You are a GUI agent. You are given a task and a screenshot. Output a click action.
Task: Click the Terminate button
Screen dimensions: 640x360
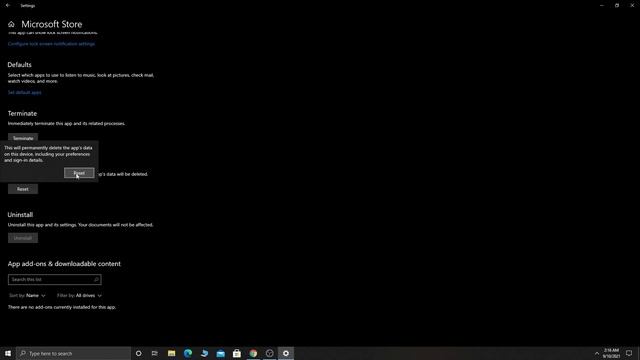(x=23, y=138)
